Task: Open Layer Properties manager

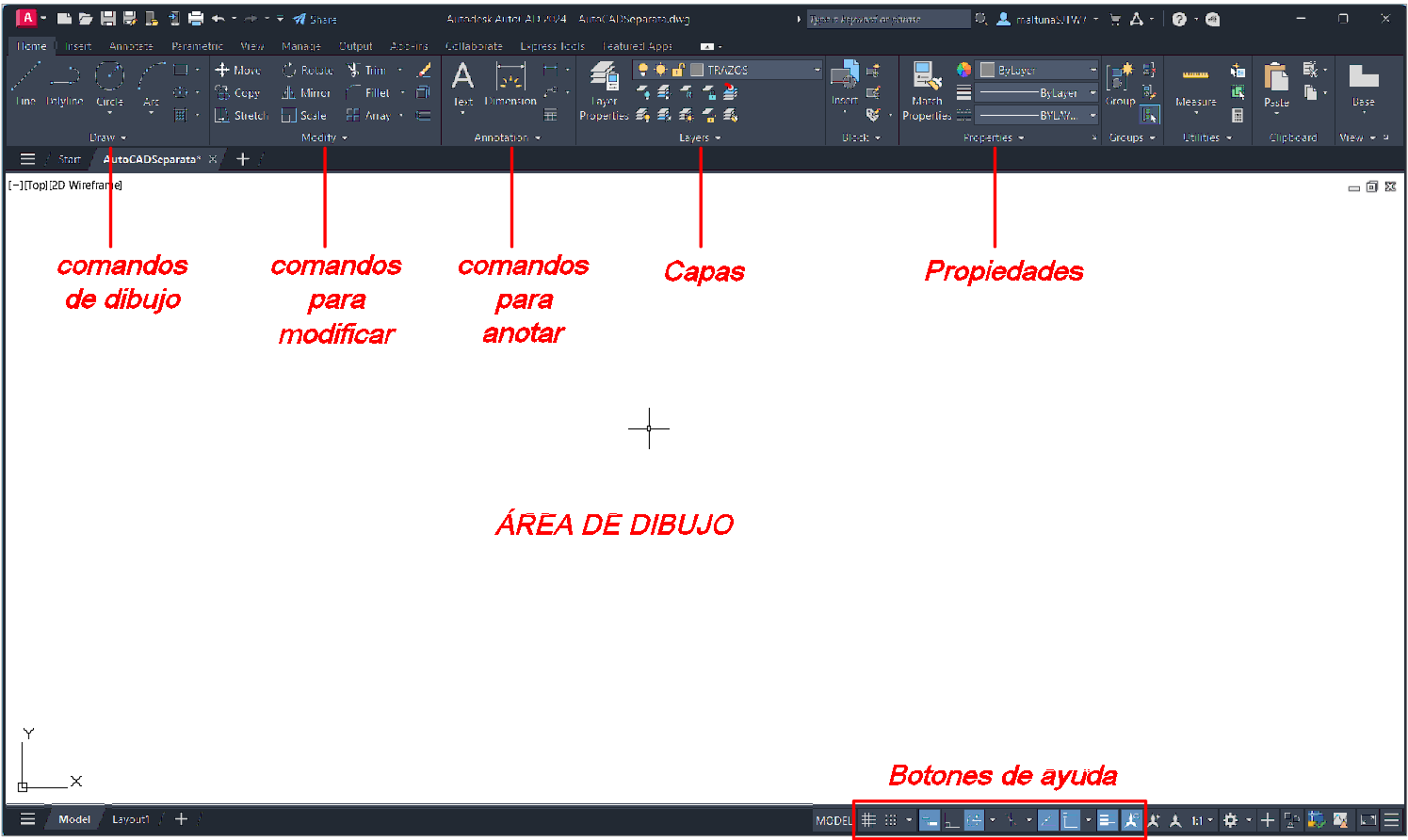Action: click(x=604, y=89)
